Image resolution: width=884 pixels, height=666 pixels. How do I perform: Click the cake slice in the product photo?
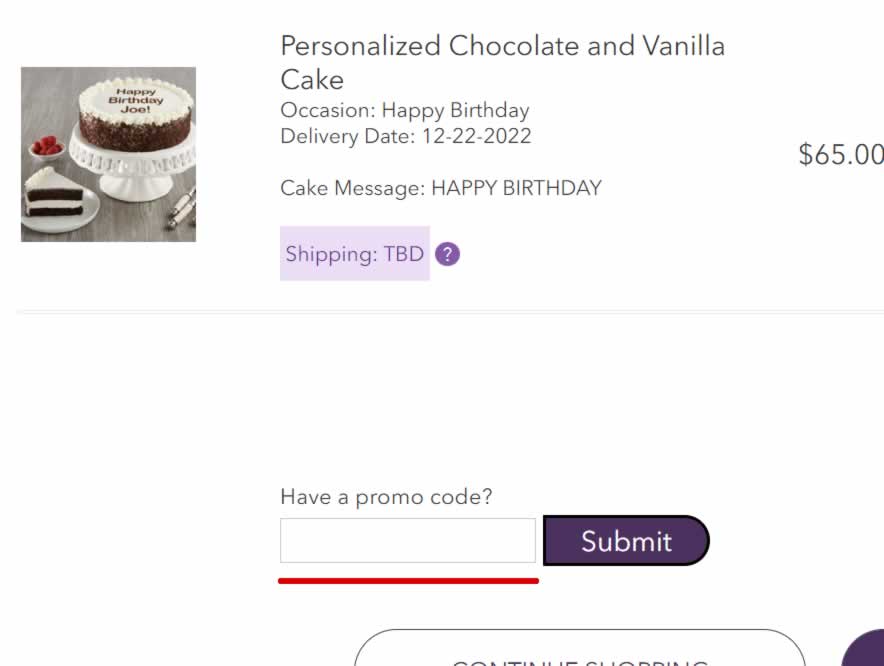click(x=55, y=193)
